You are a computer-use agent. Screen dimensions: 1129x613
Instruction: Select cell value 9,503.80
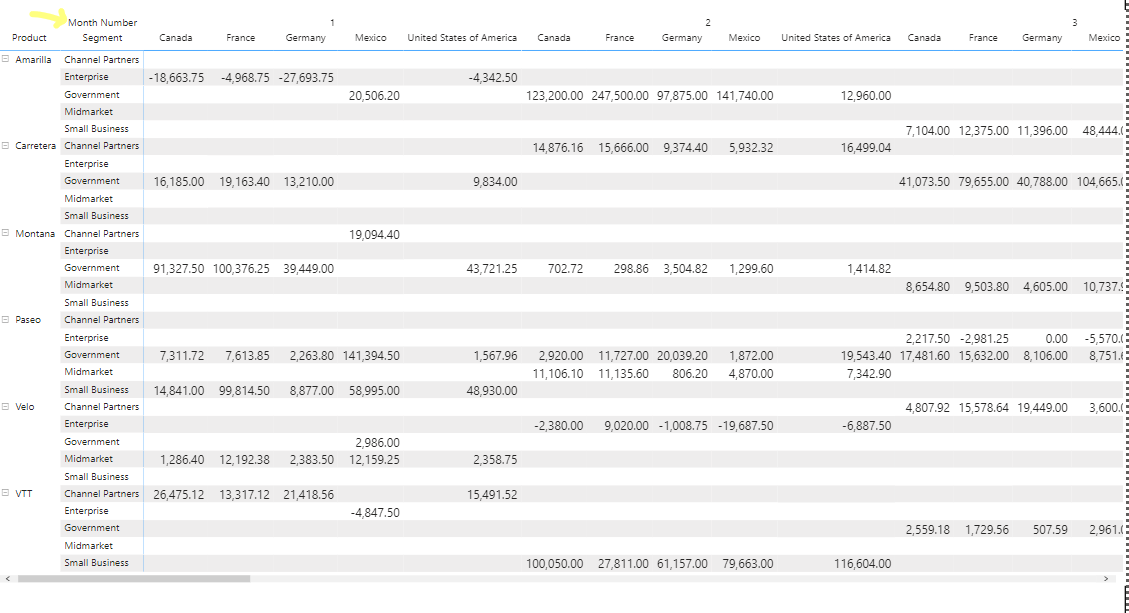(x=986, y=287)
